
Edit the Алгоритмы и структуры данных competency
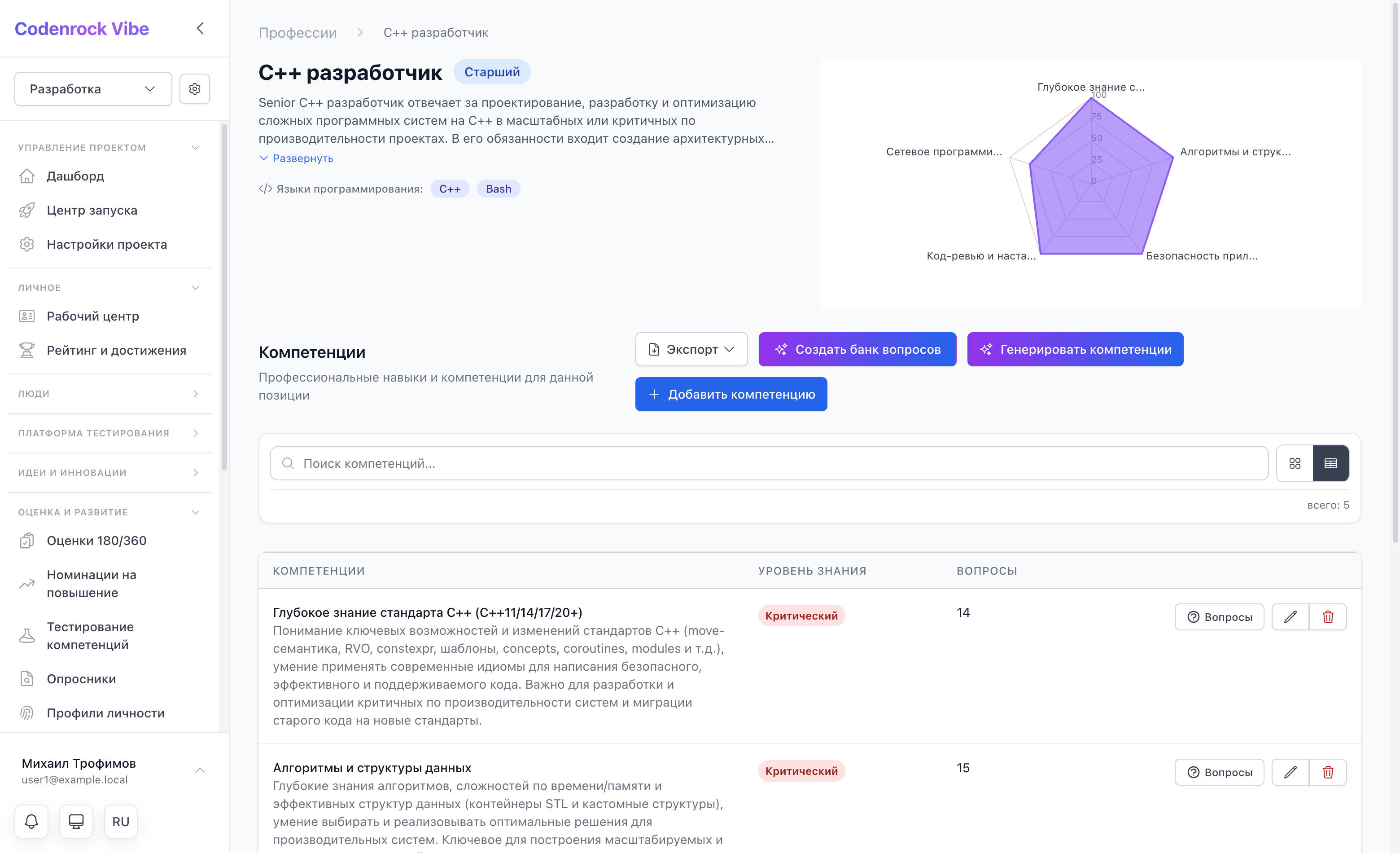coord(1290,772)
